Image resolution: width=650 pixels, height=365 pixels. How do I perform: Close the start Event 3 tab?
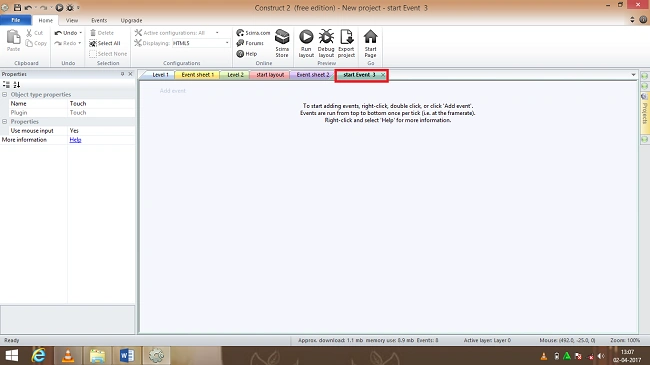point(383,75)
